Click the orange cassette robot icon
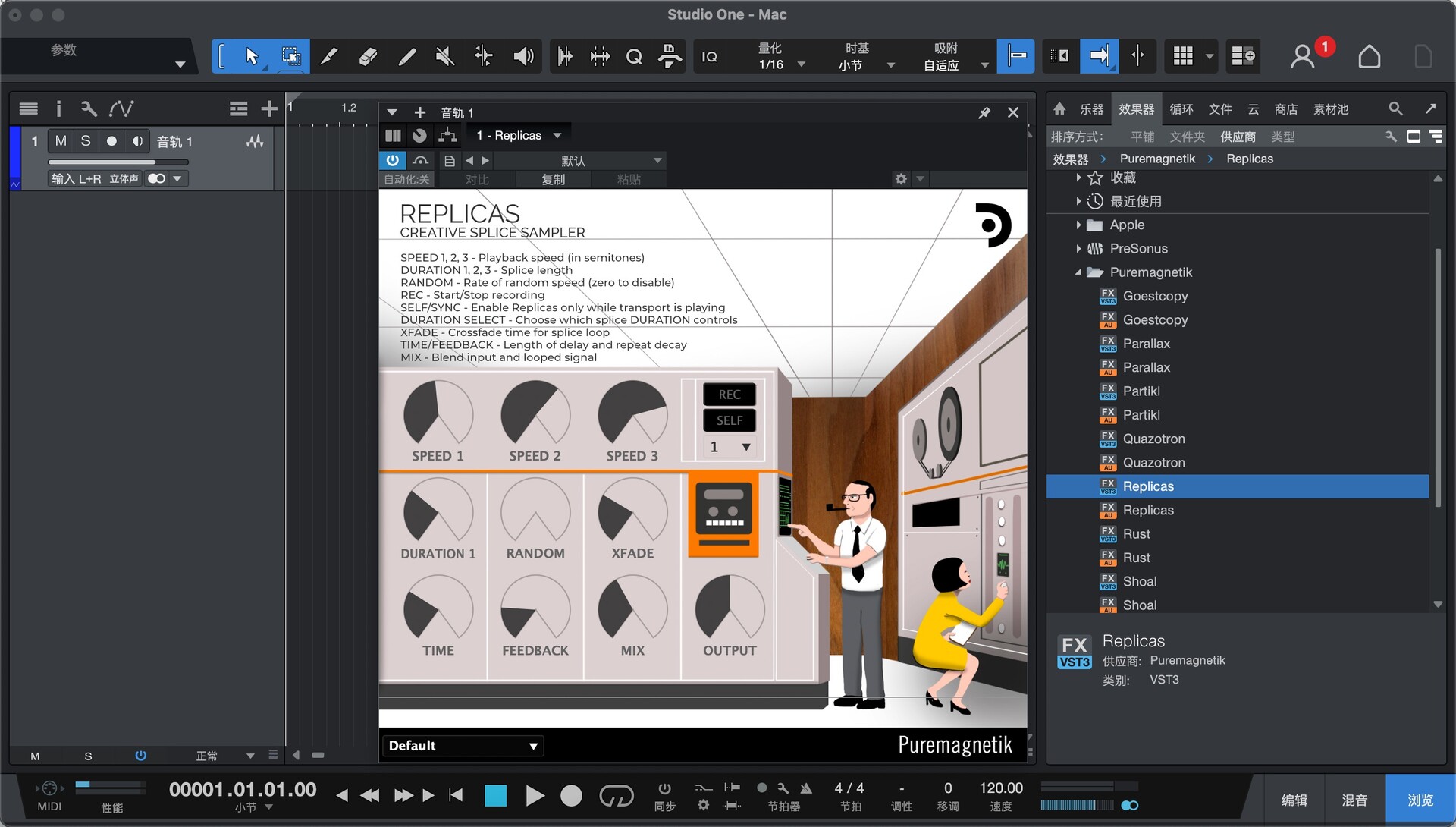 [x=724, y=514]
